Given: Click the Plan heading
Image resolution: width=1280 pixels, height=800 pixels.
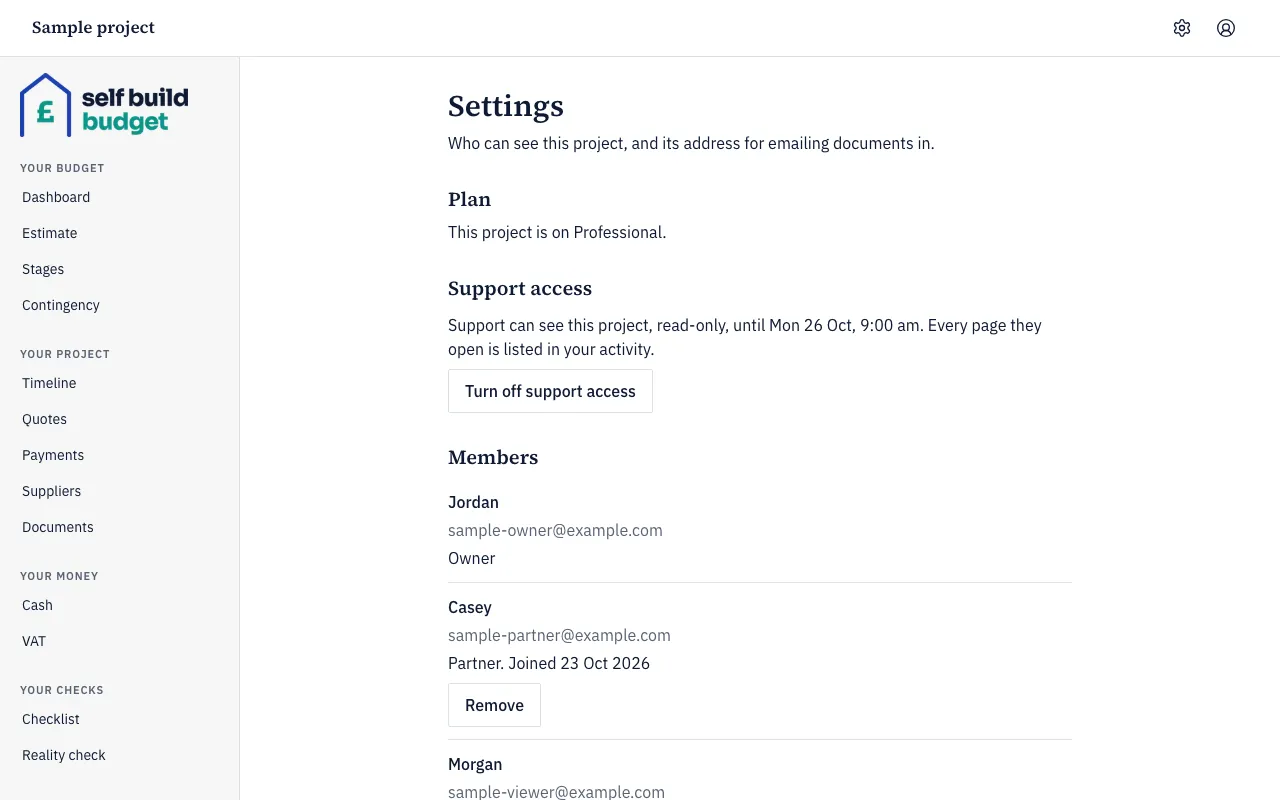Looking at the screenshot, I should pos(469,199).
